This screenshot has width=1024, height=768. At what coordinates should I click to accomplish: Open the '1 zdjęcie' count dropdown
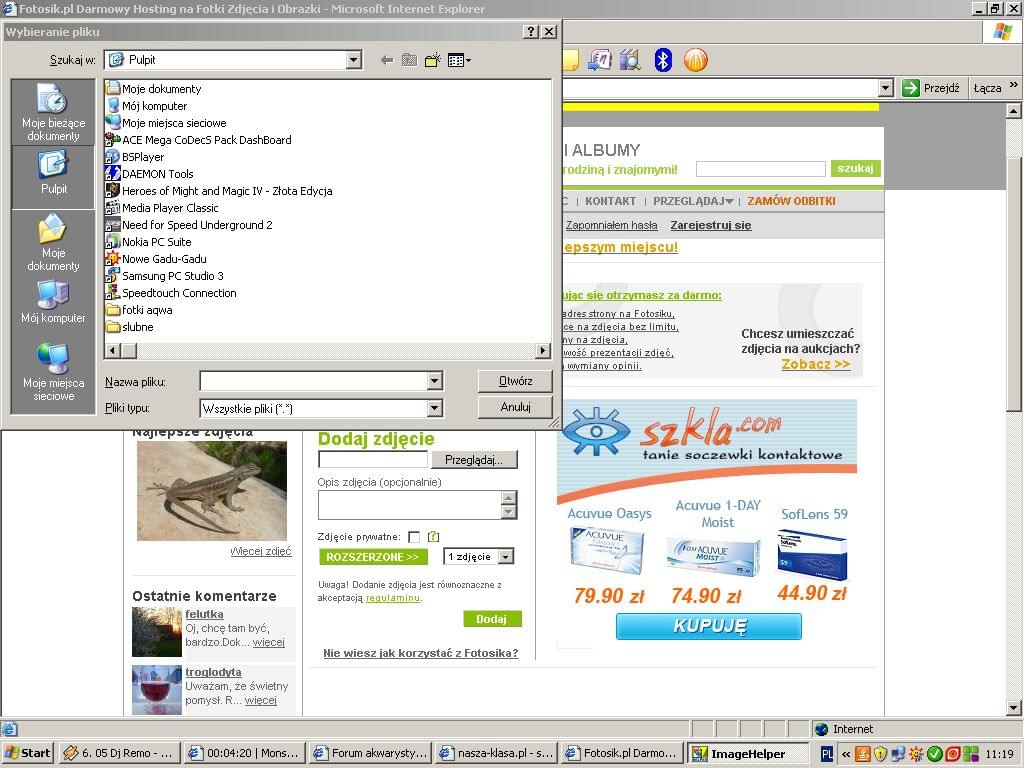pos(505,556)
